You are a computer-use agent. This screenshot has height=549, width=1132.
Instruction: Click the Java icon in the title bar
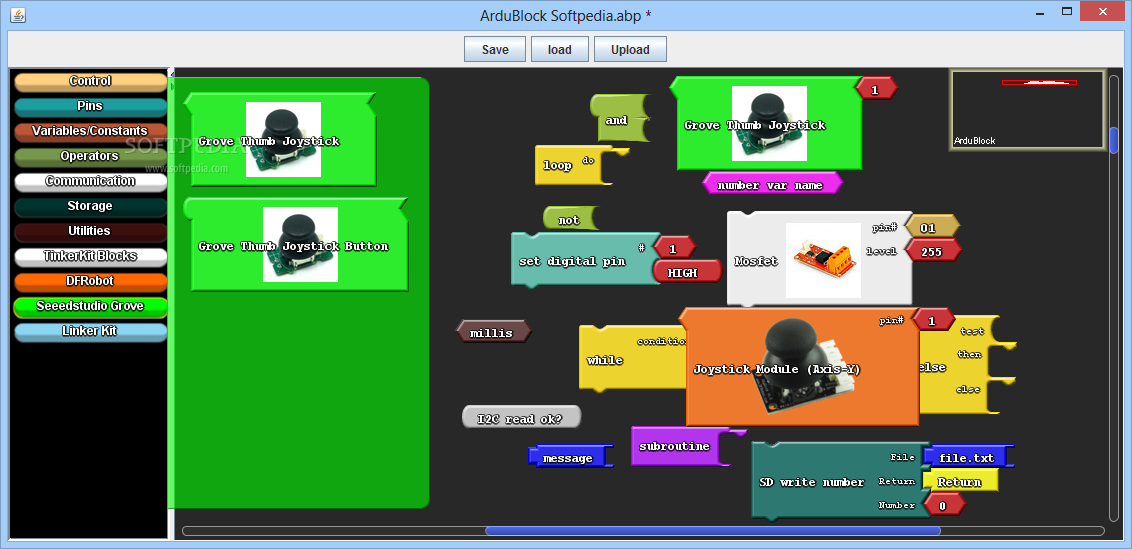pyautogui.click(x=19, y=14)
